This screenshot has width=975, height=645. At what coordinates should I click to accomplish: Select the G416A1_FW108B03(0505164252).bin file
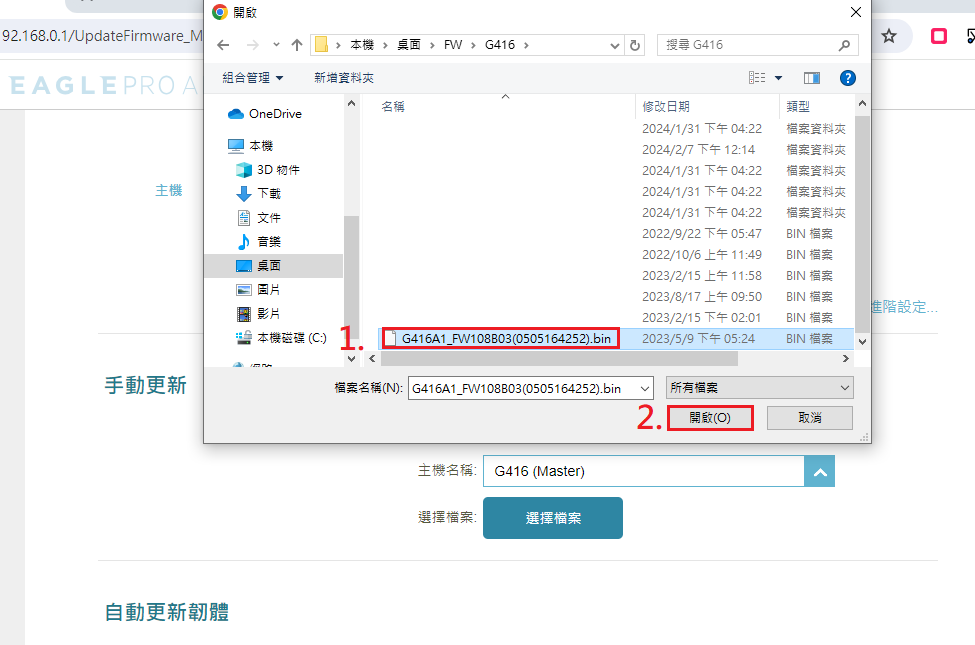(x=505, y=338)
